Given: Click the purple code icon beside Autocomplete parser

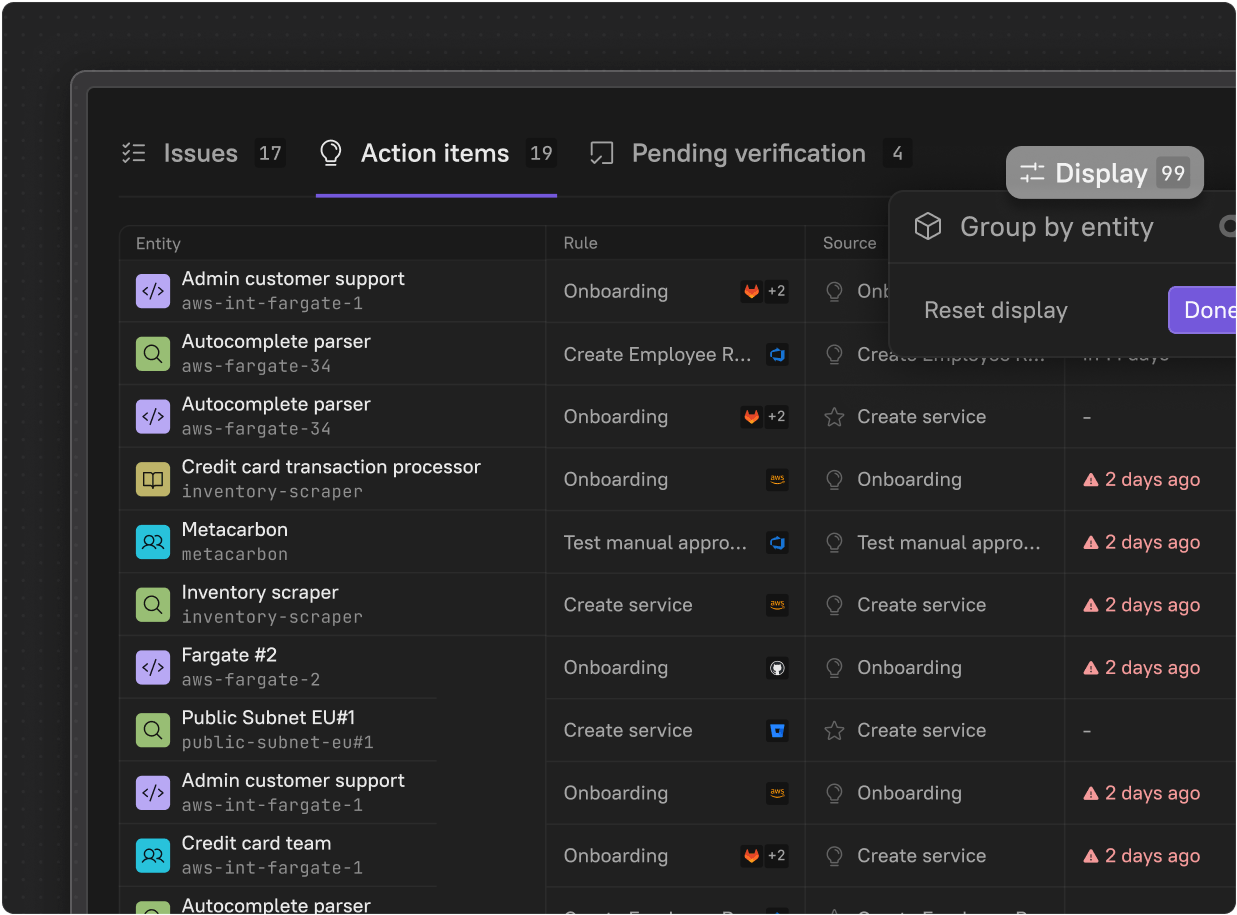Looking at the screenshot, I should coord(152,417).
